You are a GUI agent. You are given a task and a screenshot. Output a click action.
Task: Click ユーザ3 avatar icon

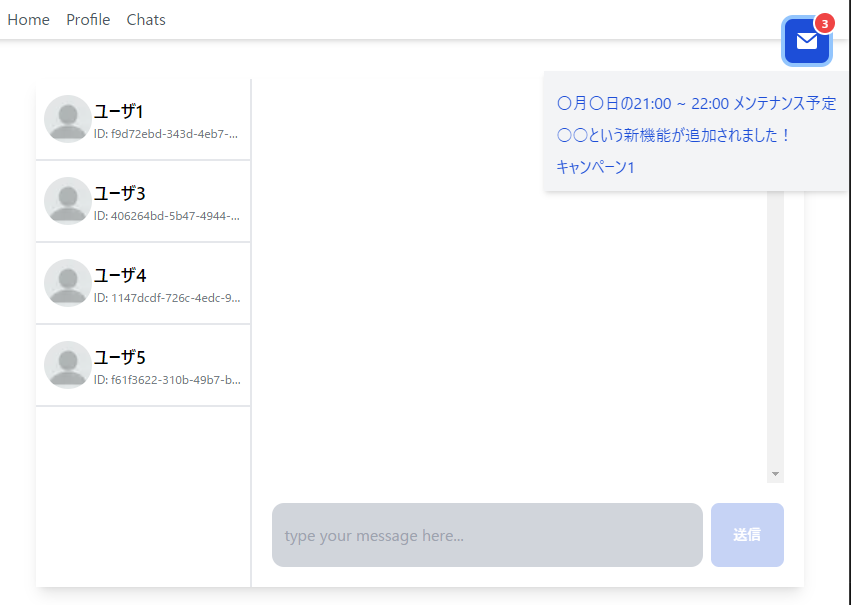(x=68, y=201)
